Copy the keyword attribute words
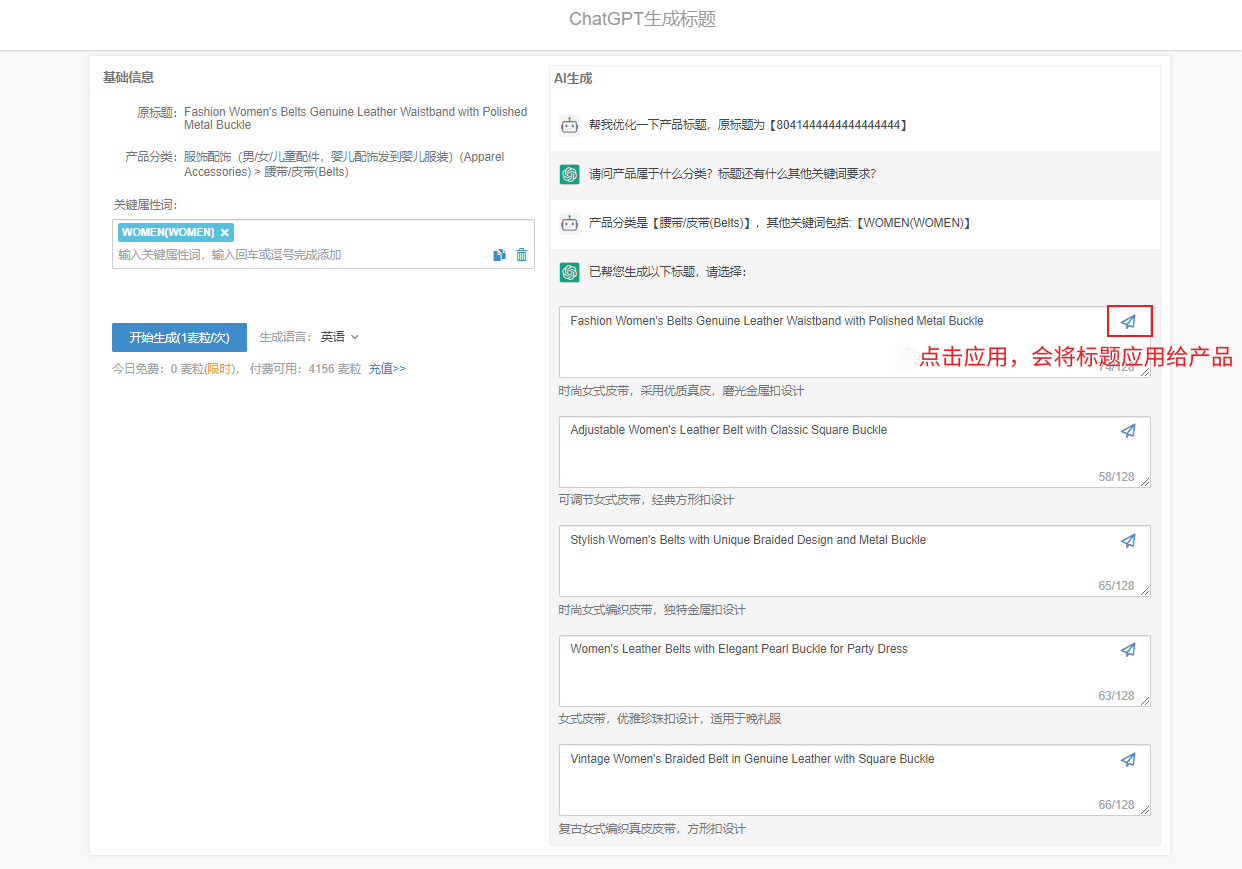Viewport: 1242px width, 869px height. coord(499,254)
